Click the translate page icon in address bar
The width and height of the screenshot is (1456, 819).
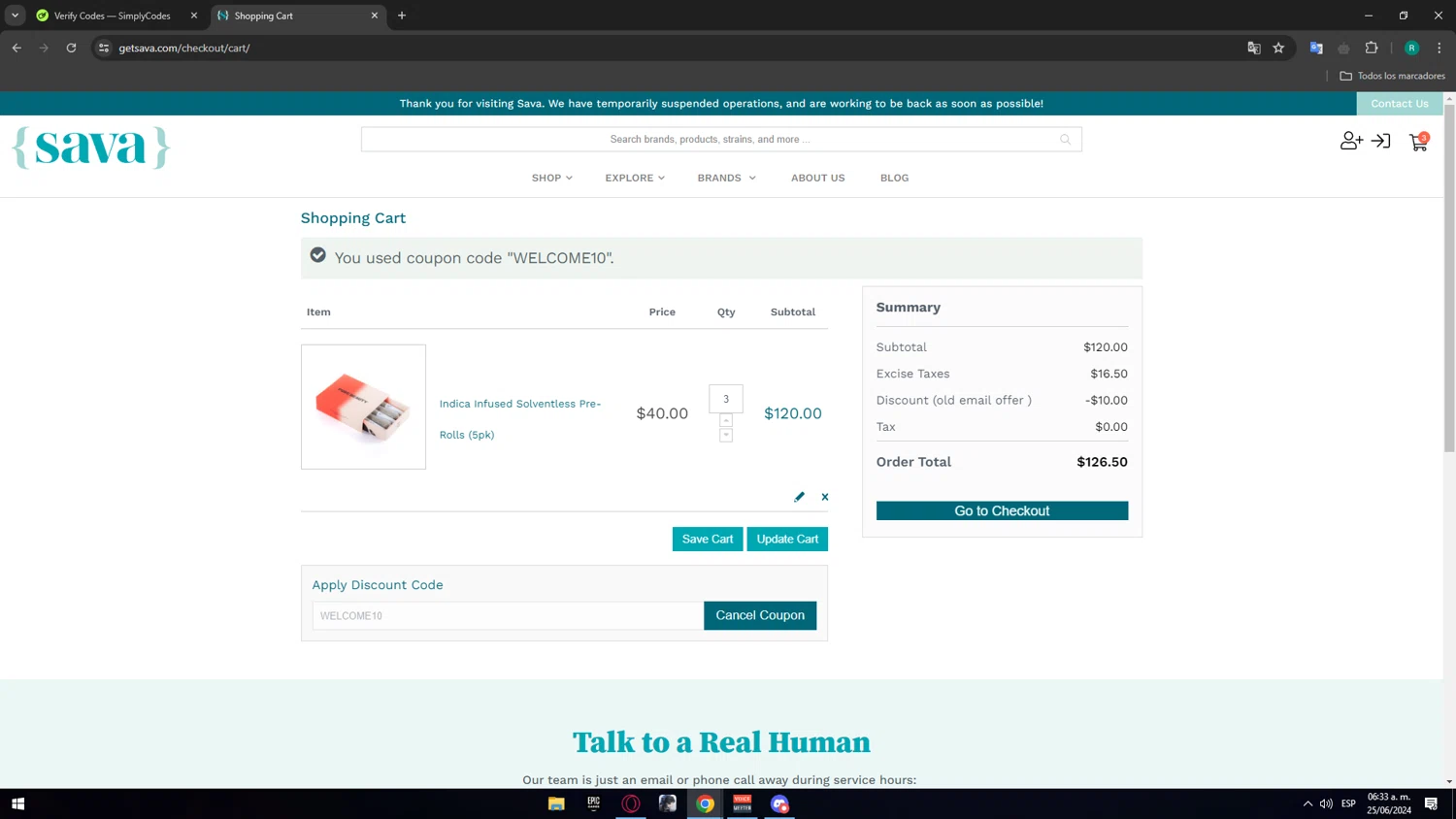[x=1254, y=48]
